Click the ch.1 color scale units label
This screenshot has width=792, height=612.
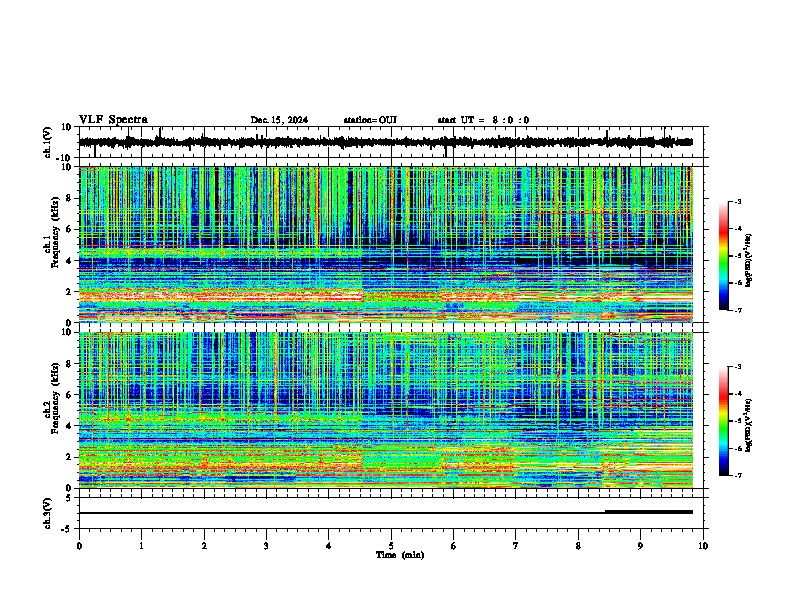point(749,260)
